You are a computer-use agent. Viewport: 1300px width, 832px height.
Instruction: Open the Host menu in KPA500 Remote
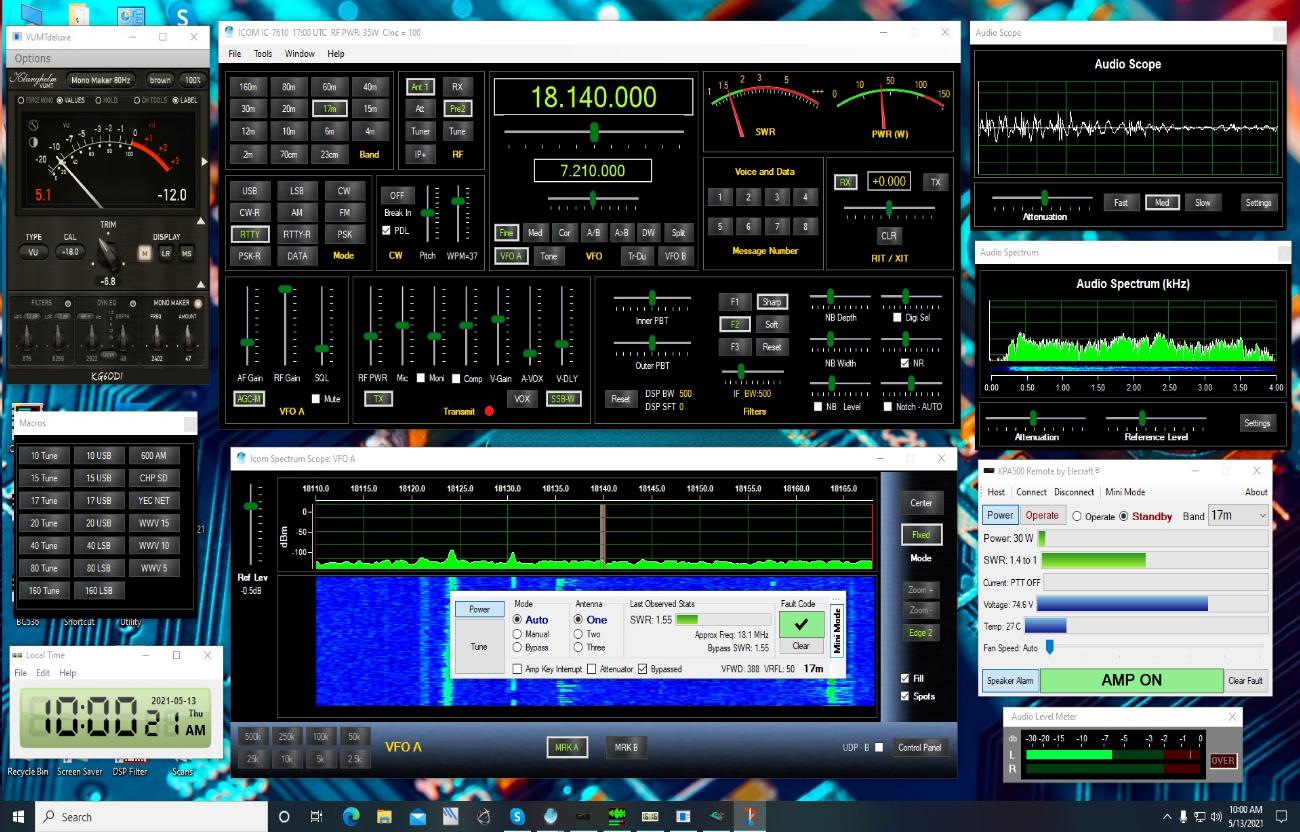click(x=996, y=492)
